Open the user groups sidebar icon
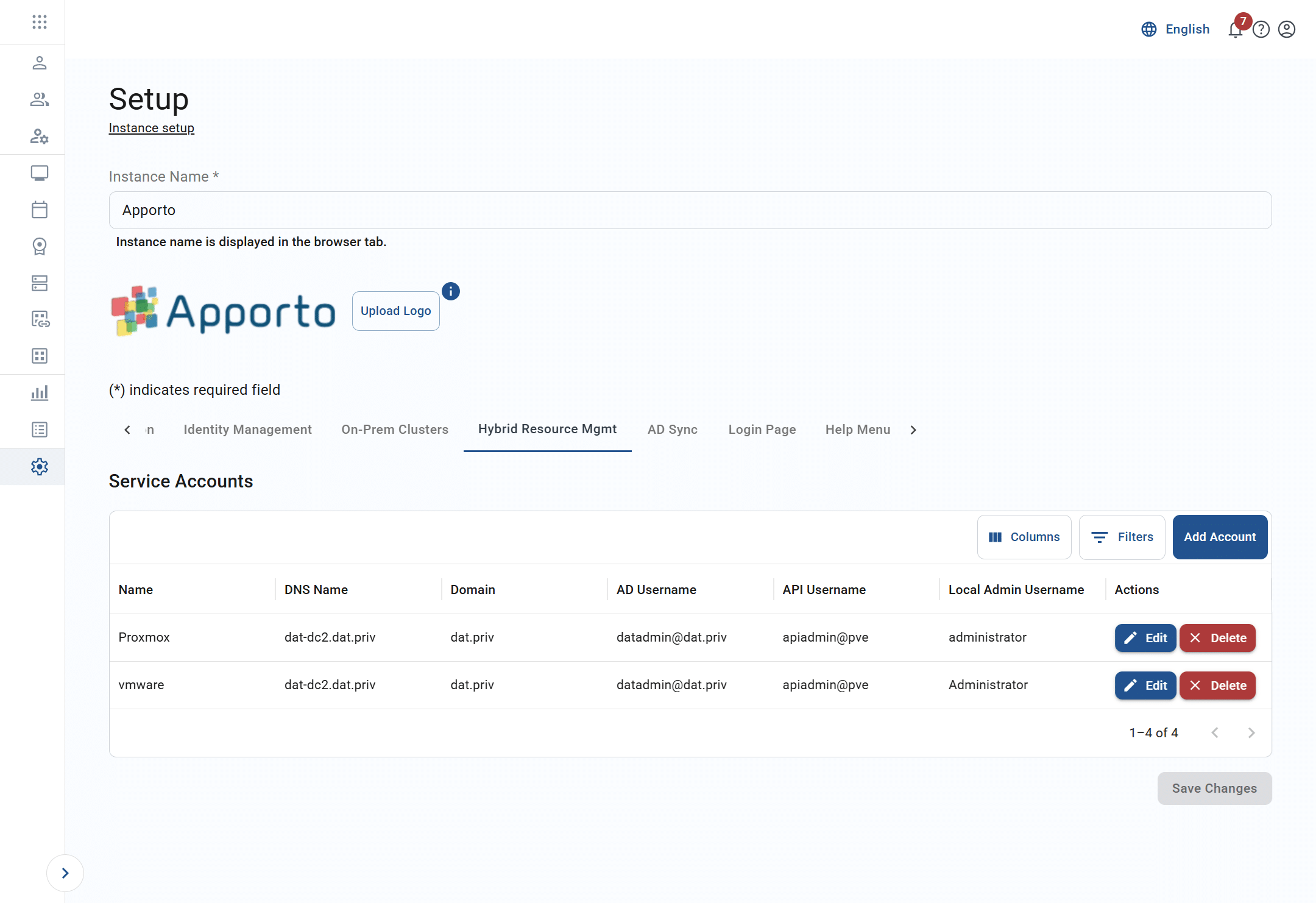This screenshot has width=1316, height=903. [x=40, y=99]
